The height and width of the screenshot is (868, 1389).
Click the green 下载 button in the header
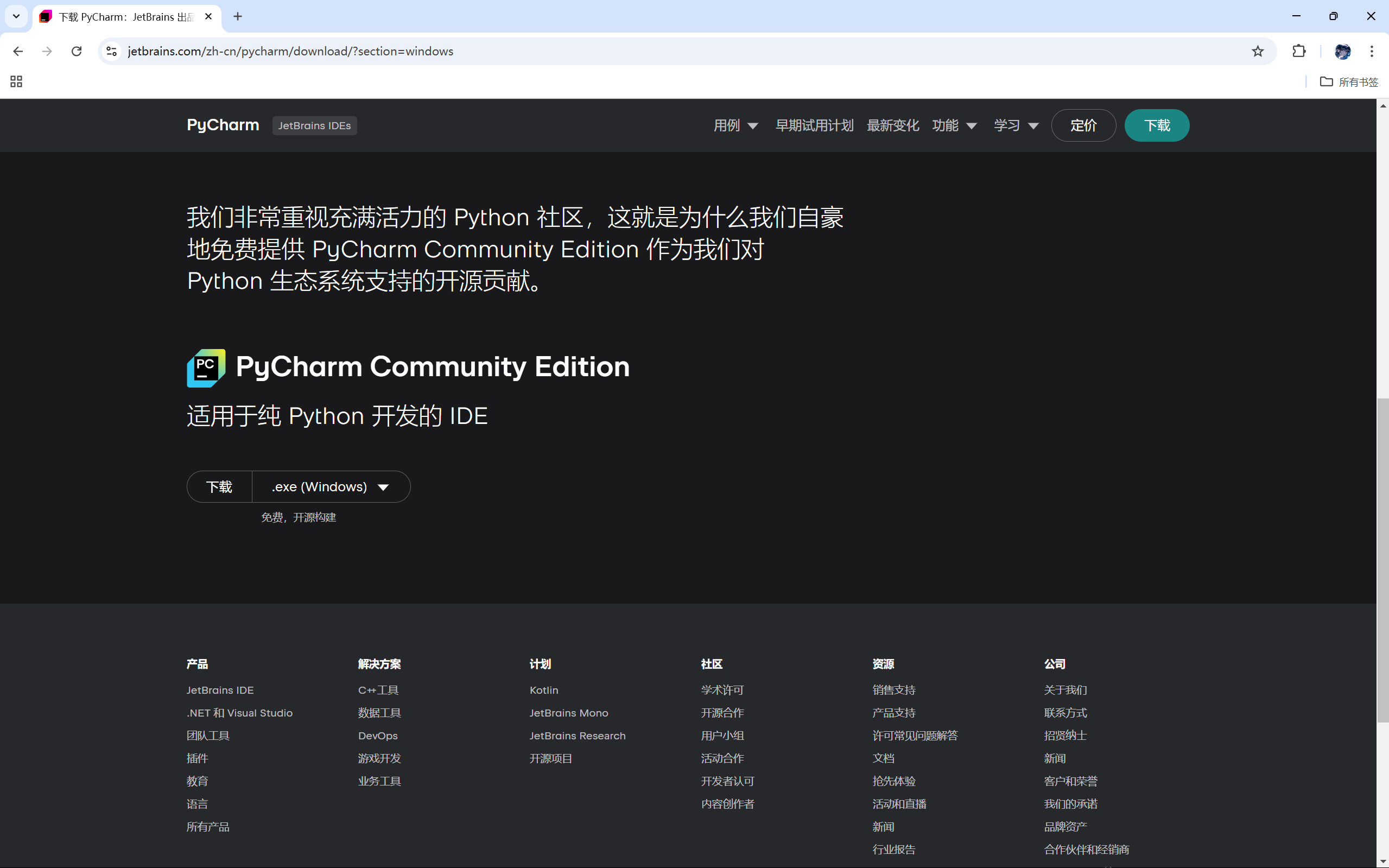tap(1157, 125)
